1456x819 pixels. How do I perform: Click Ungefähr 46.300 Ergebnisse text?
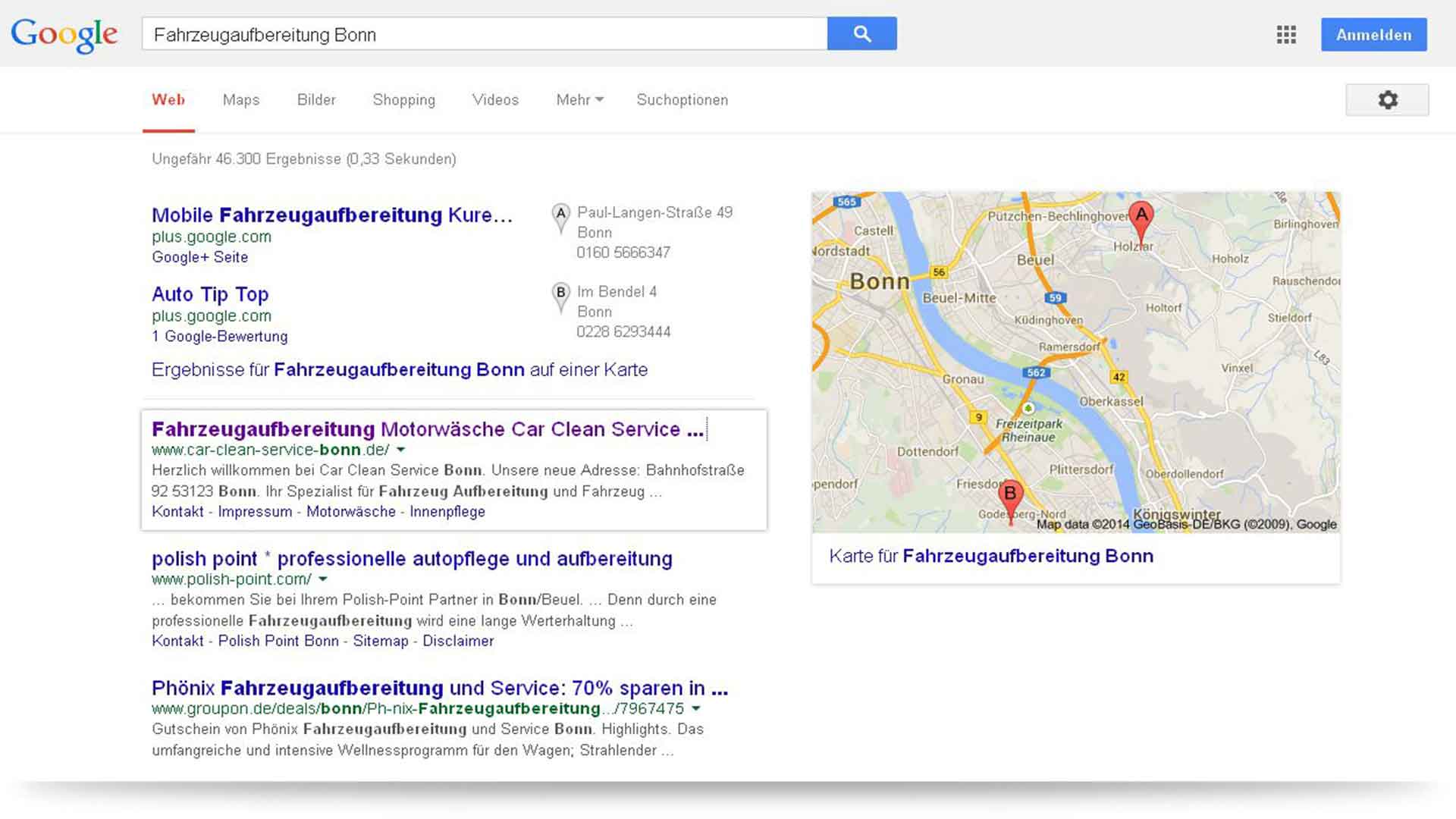tap(304, 159)
